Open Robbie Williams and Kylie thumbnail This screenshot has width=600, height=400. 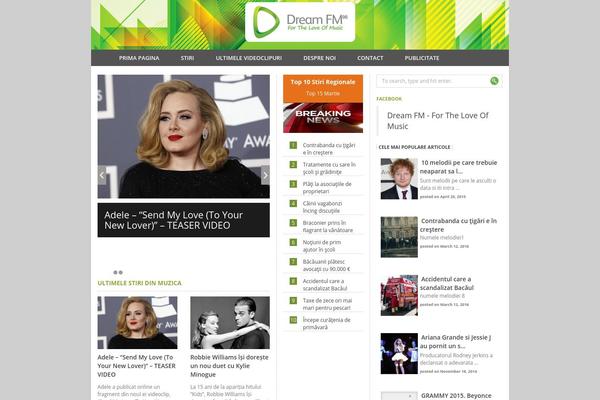pos(230,323)
